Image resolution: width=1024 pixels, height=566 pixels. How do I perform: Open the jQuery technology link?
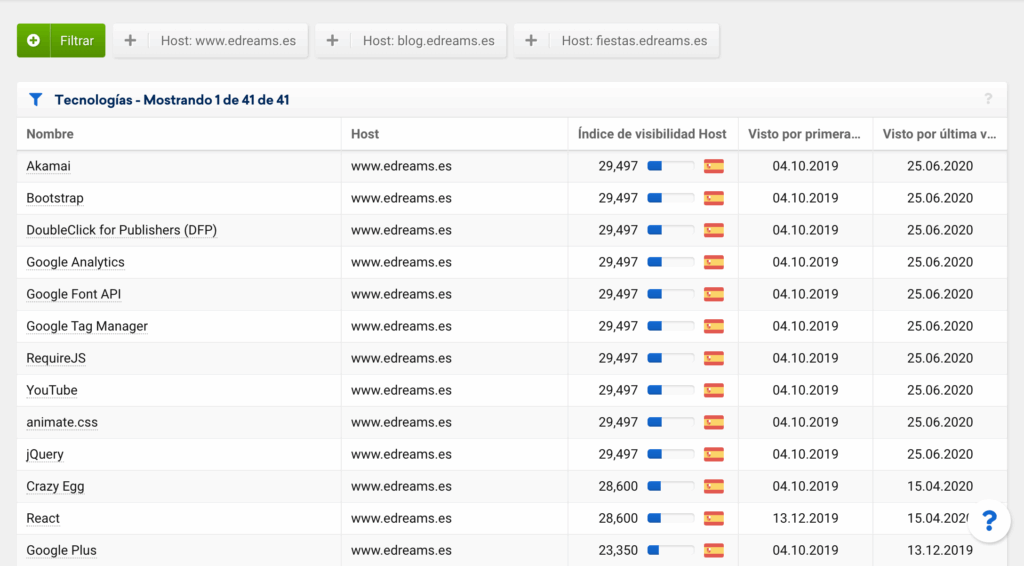point(44,454)
